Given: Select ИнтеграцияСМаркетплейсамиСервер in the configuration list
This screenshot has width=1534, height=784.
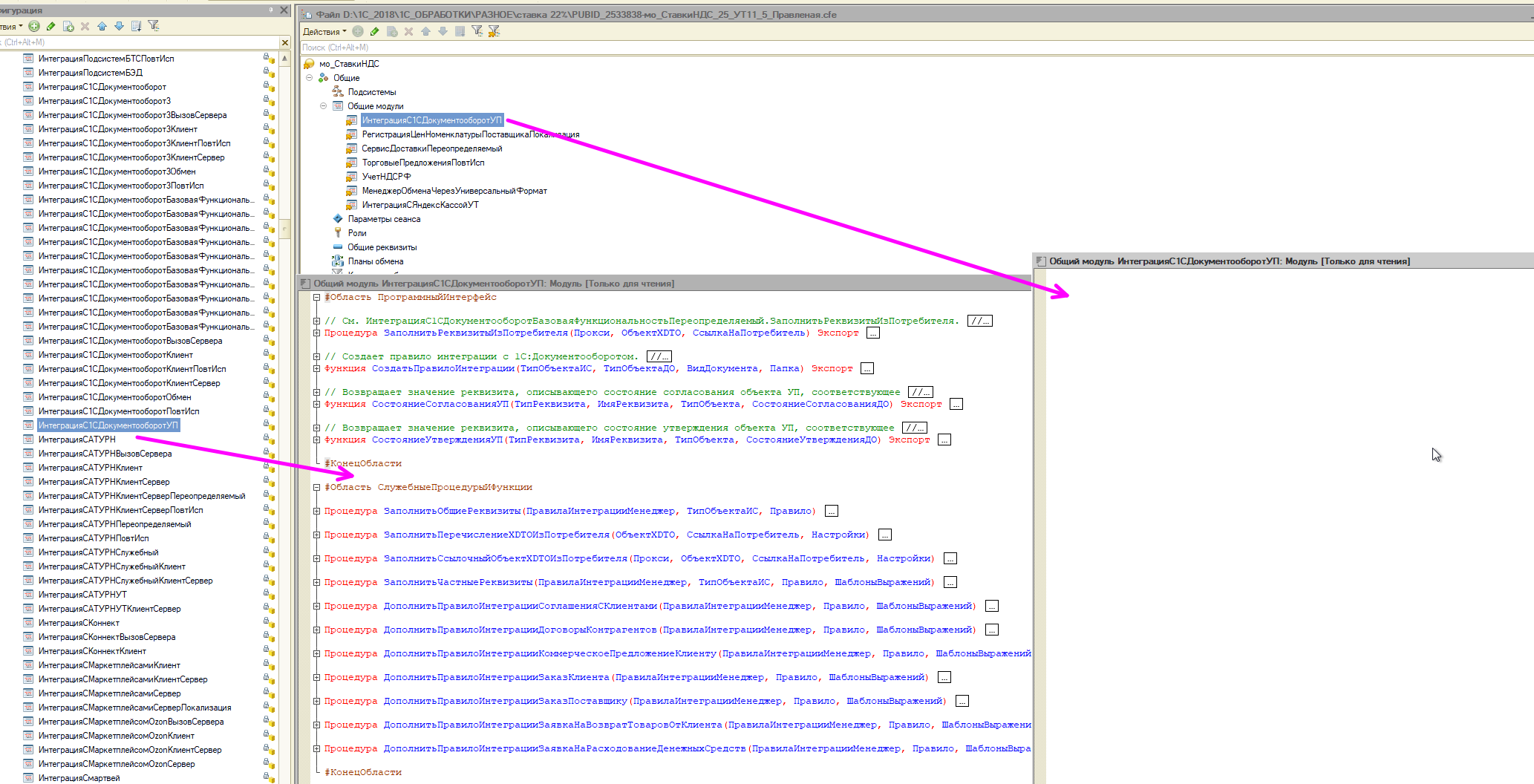Looking at the screenshot, I should pos(109,693).
